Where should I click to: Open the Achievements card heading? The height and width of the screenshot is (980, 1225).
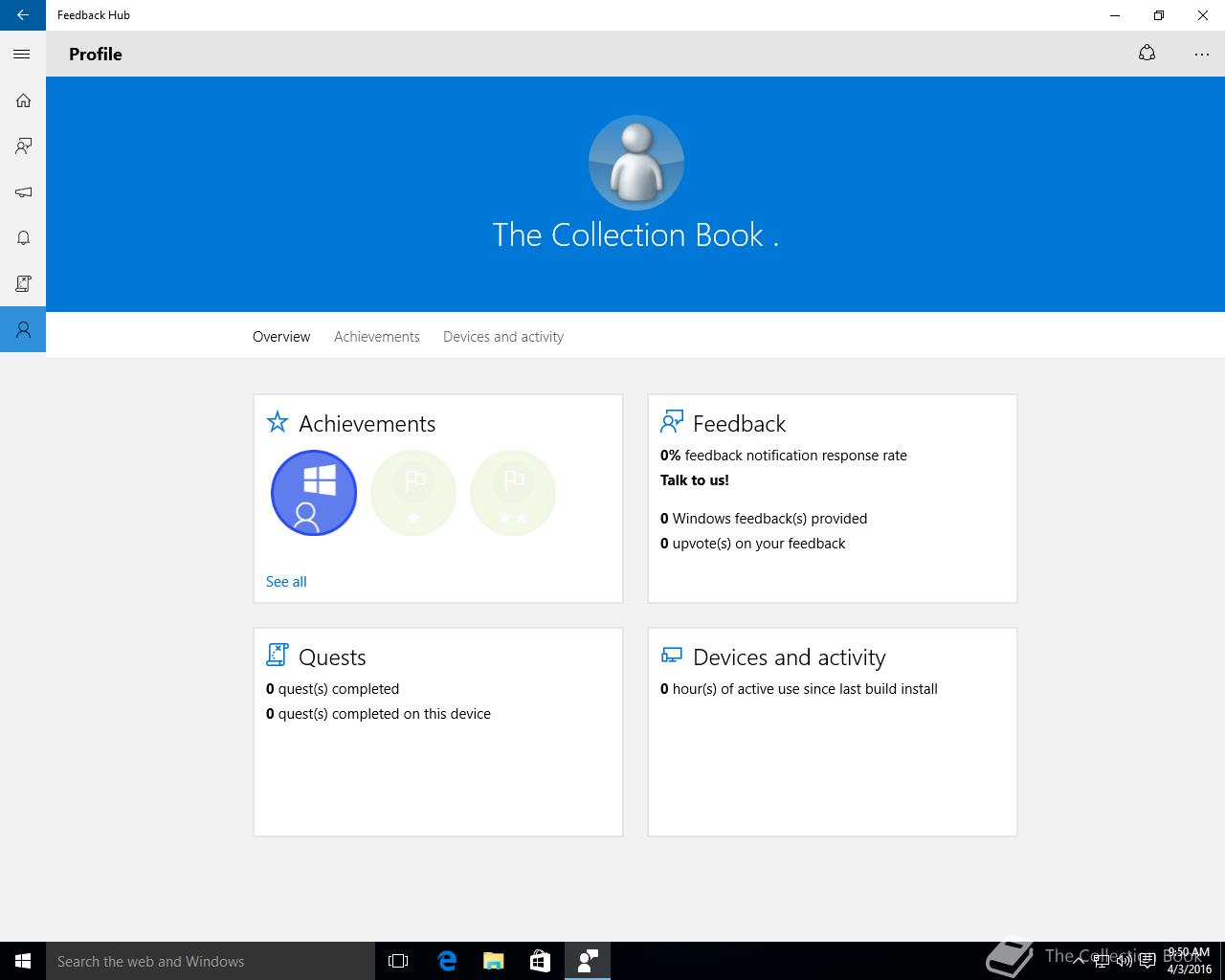[x=367, y=424]
